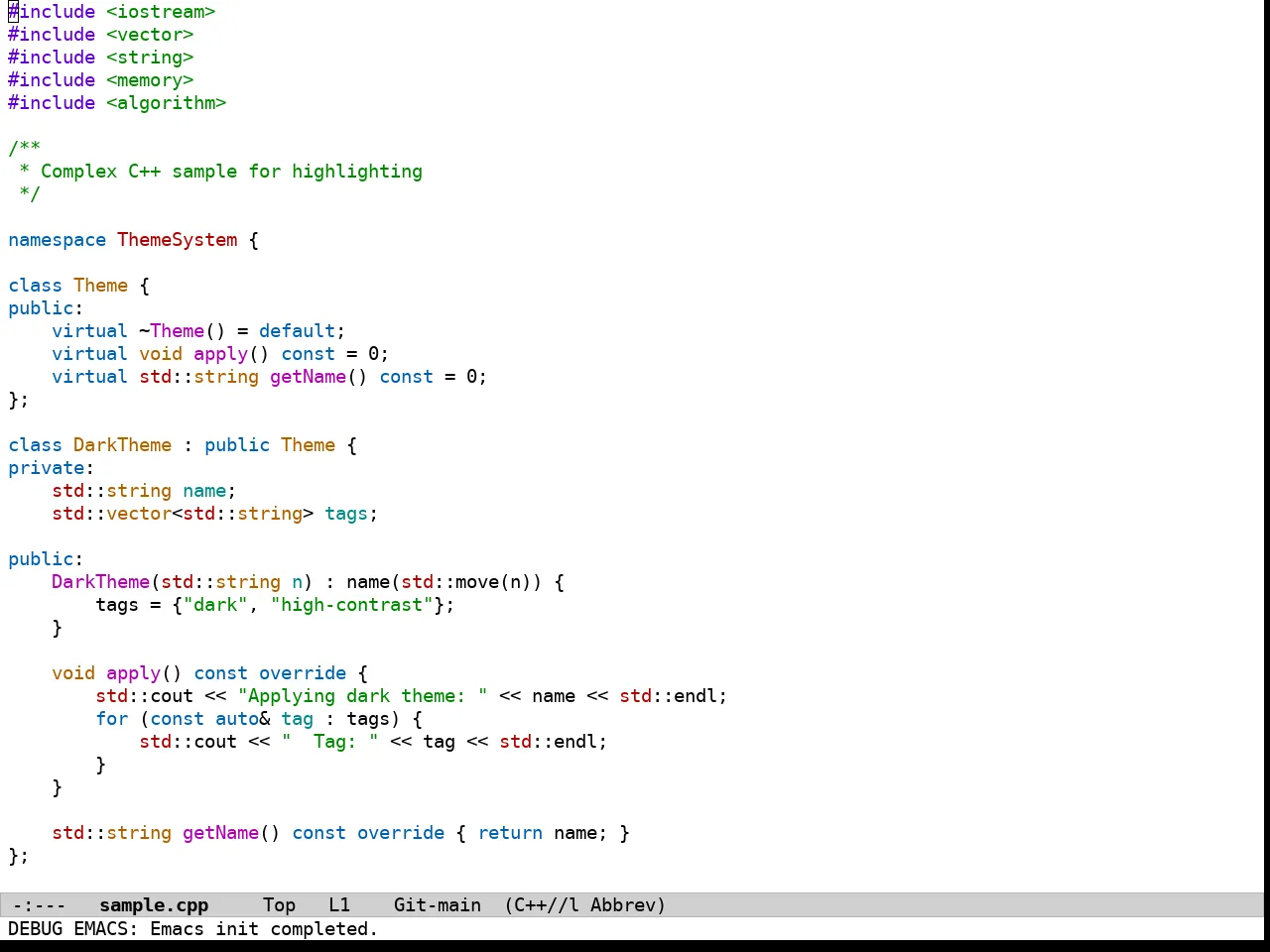1270x952 pixels.
Task: Click the buffer name sample.cpp in mode line
Action: 154,905
